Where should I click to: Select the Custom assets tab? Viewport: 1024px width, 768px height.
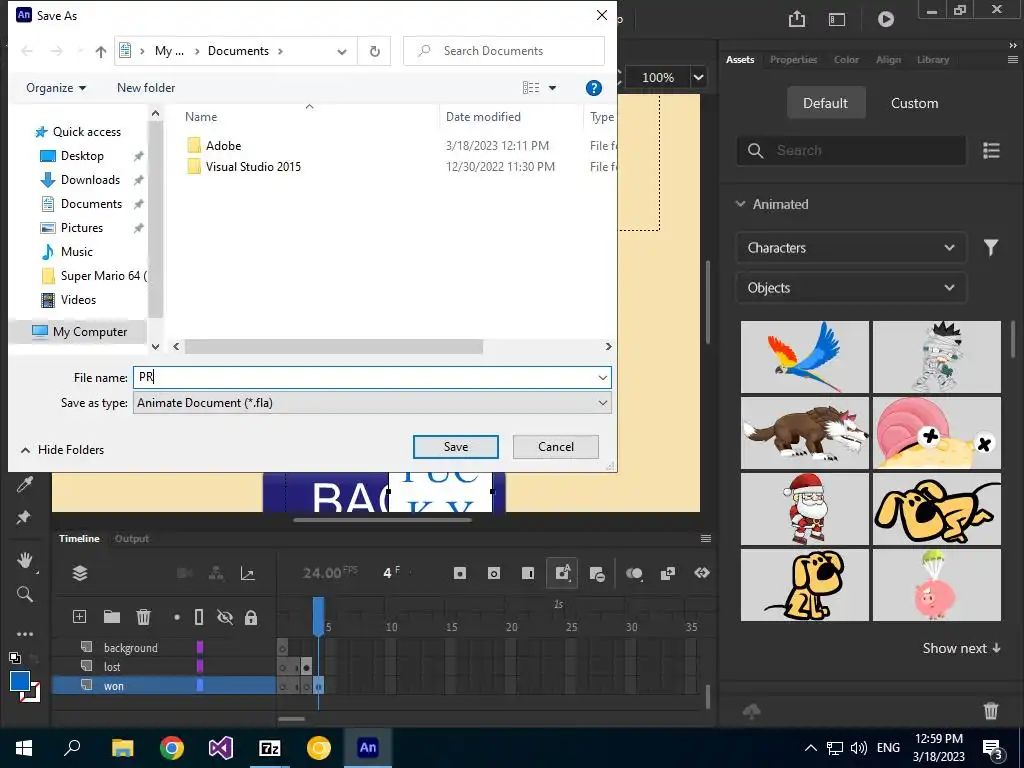pos(914,103)
